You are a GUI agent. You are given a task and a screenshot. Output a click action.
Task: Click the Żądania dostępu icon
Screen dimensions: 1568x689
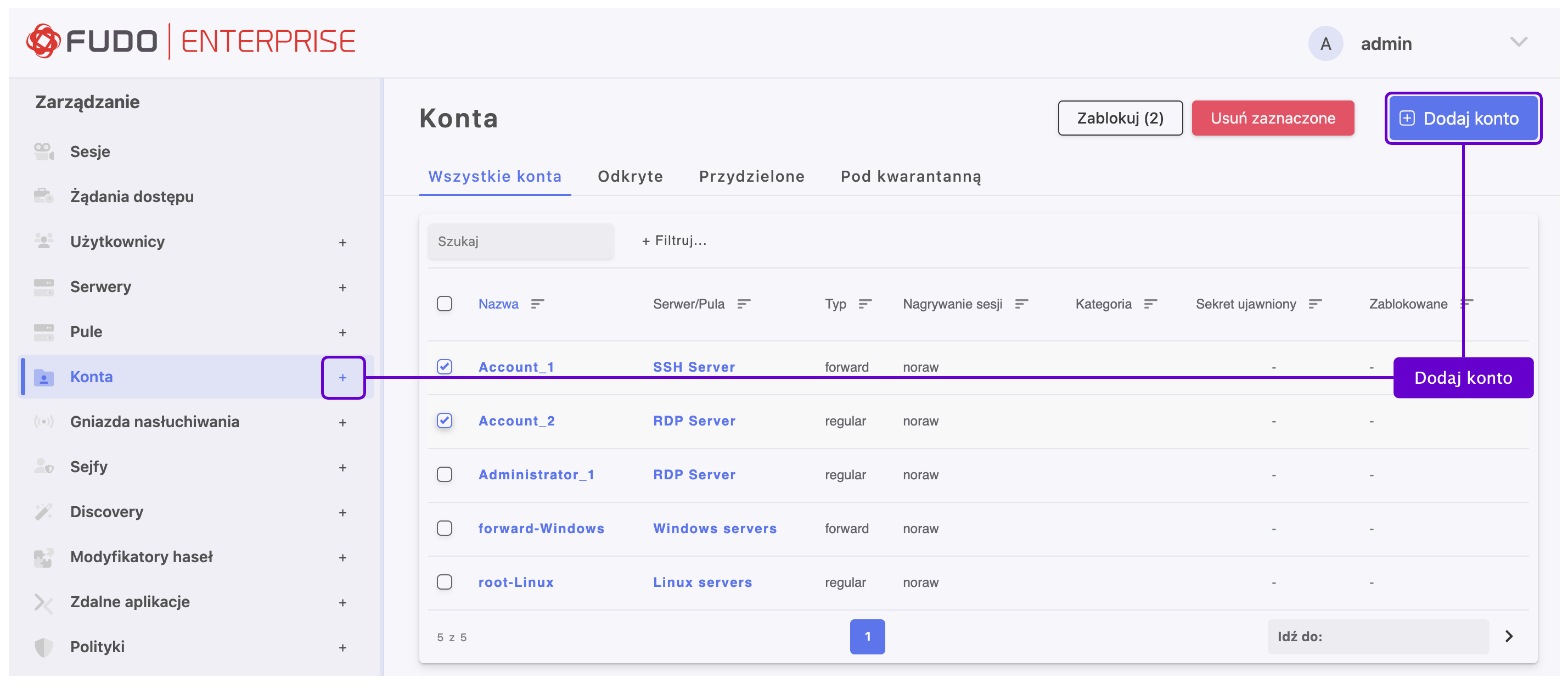click(44, 197)
